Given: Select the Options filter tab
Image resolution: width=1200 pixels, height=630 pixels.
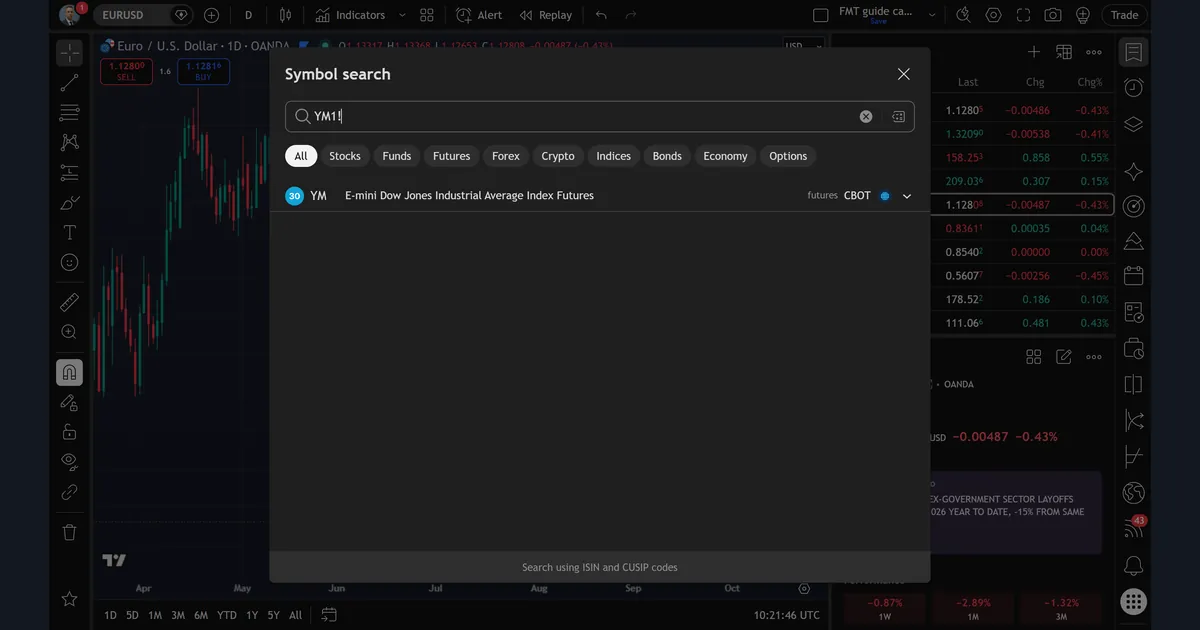Looking at the screenshot, I should [788, 156].
